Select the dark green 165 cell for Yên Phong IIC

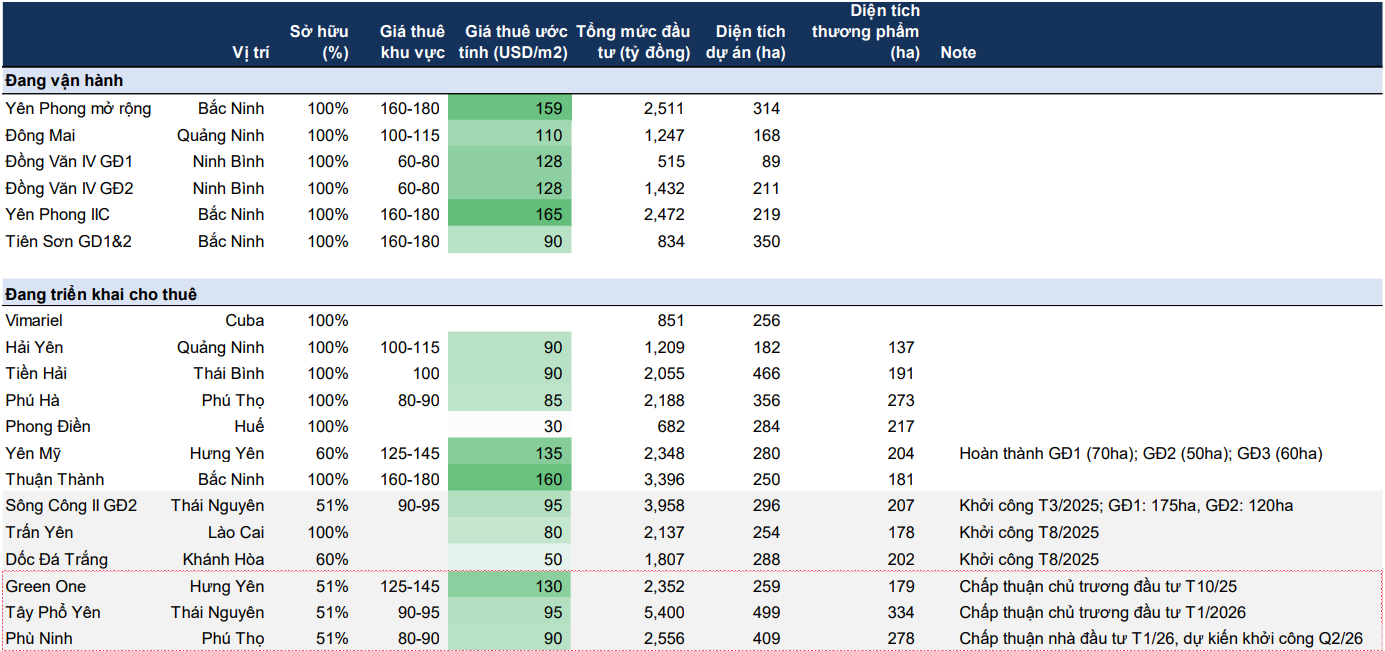click(510, 215)
